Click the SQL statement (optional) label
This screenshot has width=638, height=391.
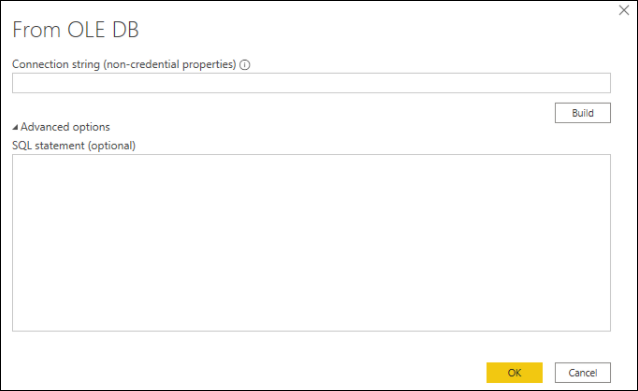[x=74, y=146]
